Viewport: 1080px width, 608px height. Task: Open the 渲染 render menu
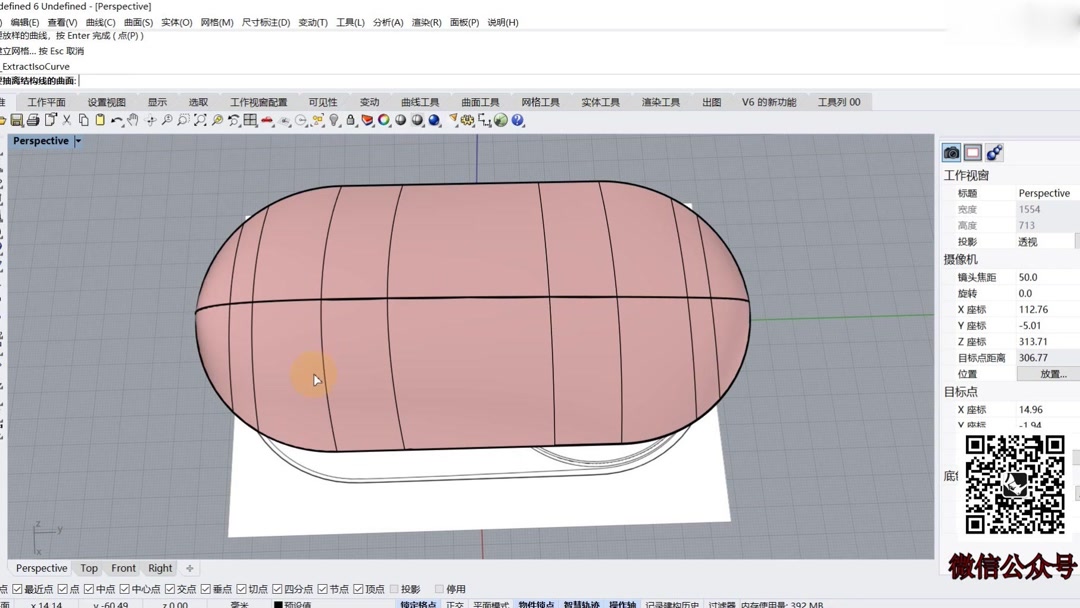point(426,22)
